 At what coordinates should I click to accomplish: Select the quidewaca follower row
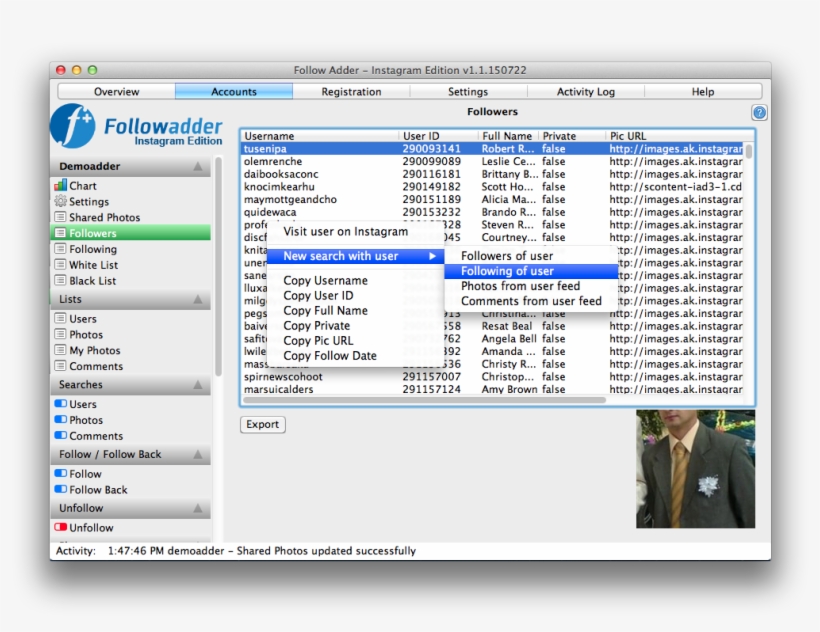click(492, 212)
